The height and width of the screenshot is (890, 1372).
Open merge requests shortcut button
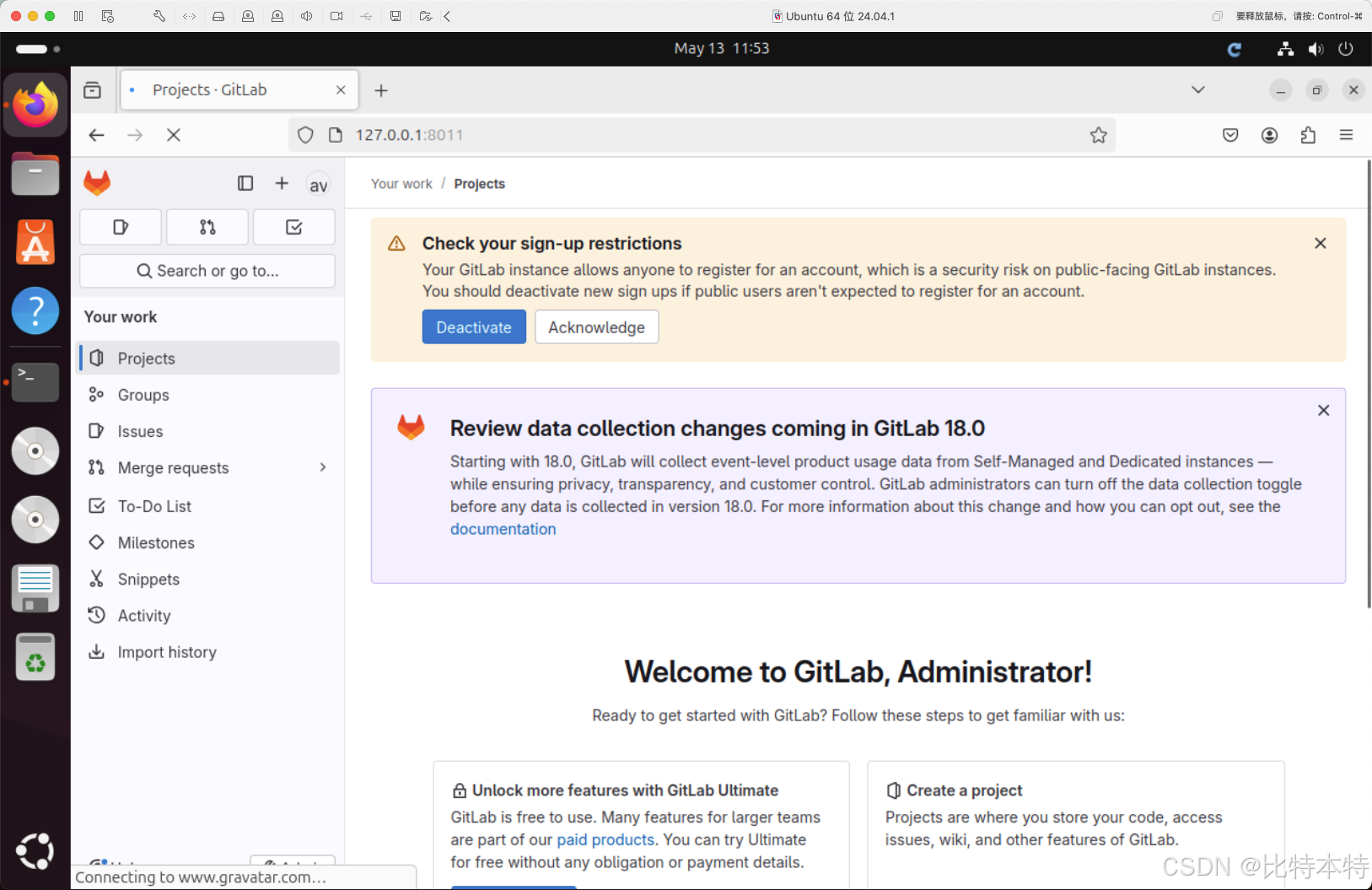coord(207,227)
